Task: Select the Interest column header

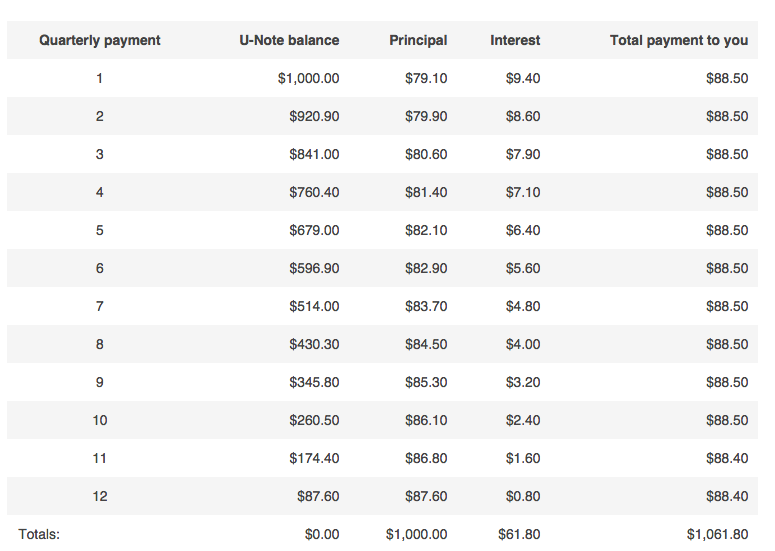Action: pos(515,40)
